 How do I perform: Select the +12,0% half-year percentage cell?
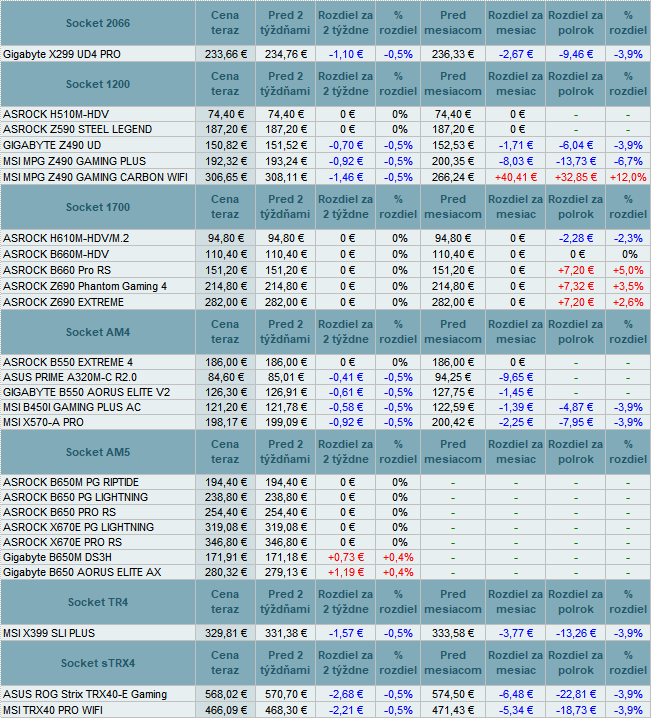tap(628, 177)
